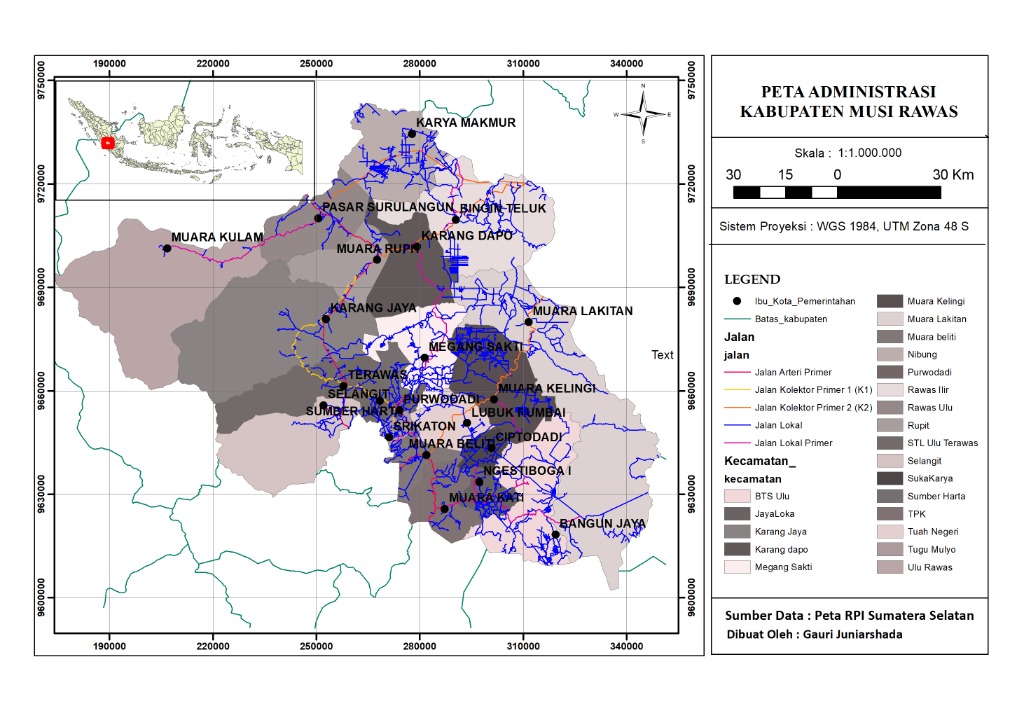This screenshot has width=1024, height=724.
Task: Click the BINGIN TELUK map label
Action: 503,209
